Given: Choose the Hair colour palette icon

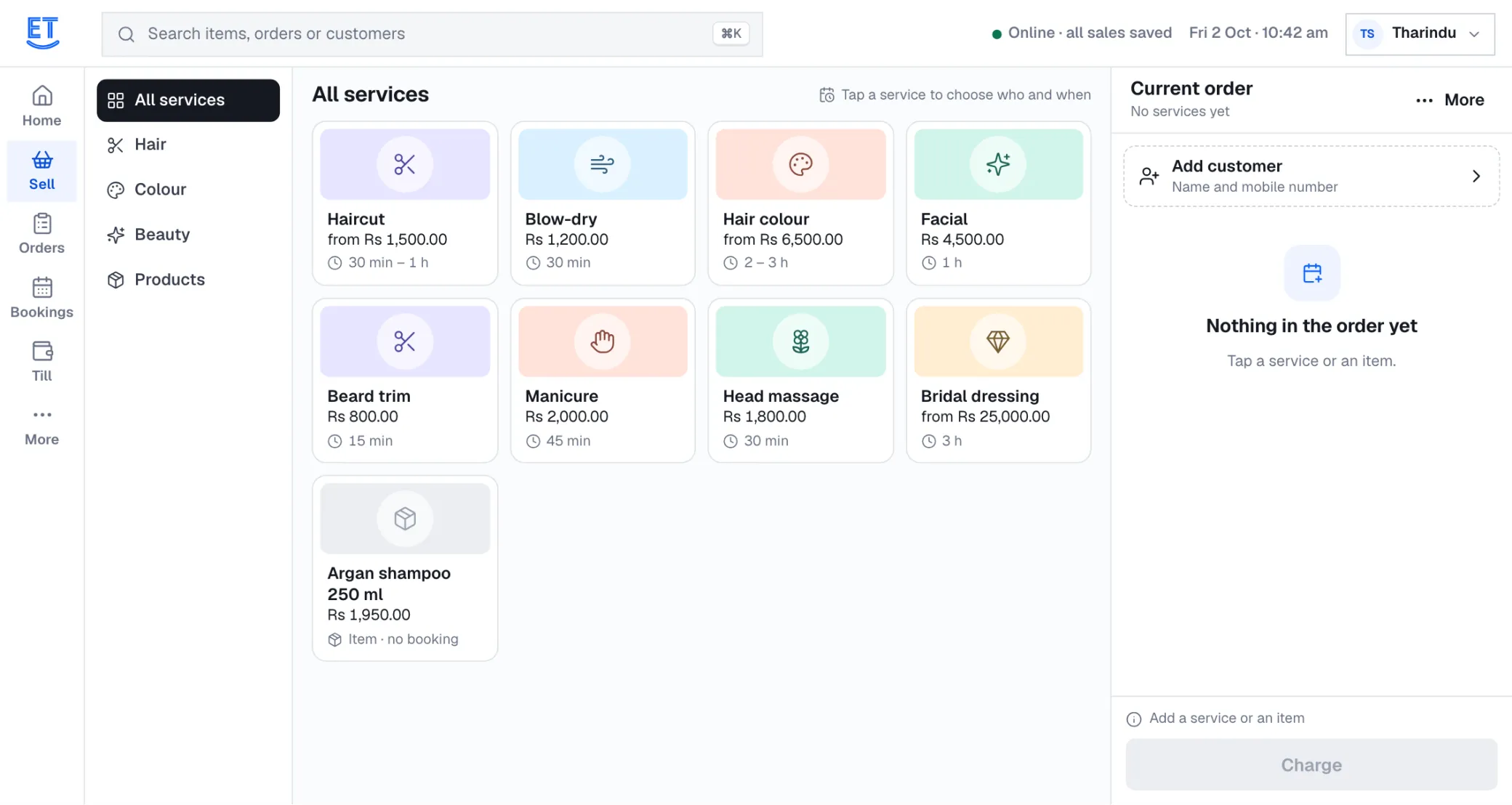Looking at the screenshot, I should (800, 164).
